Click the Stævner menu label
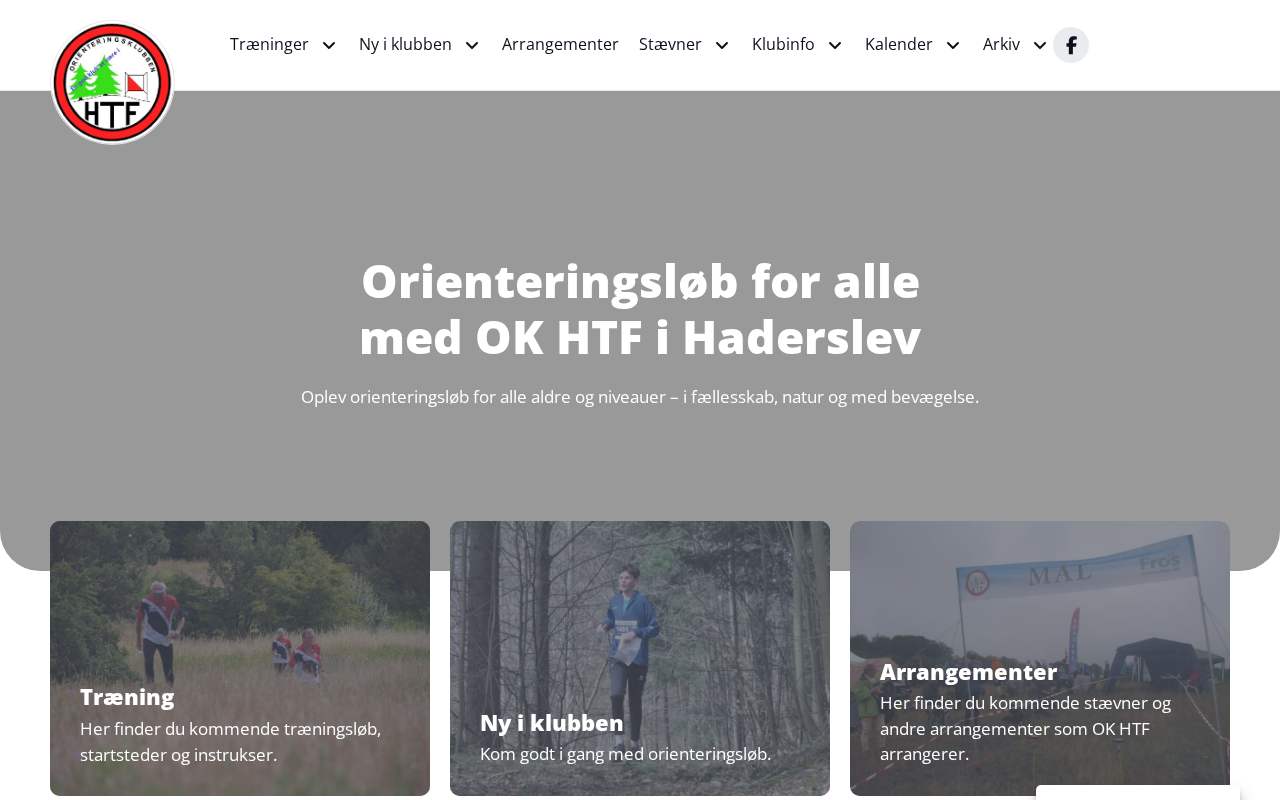This screenshot has width=1280, height=800. click(x=670, y=44)
